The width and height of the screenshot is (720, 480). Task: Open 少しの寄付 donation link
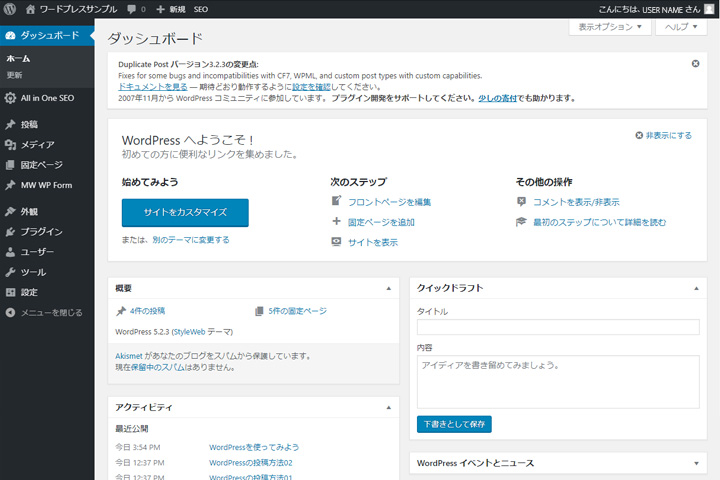click(498, 98)
